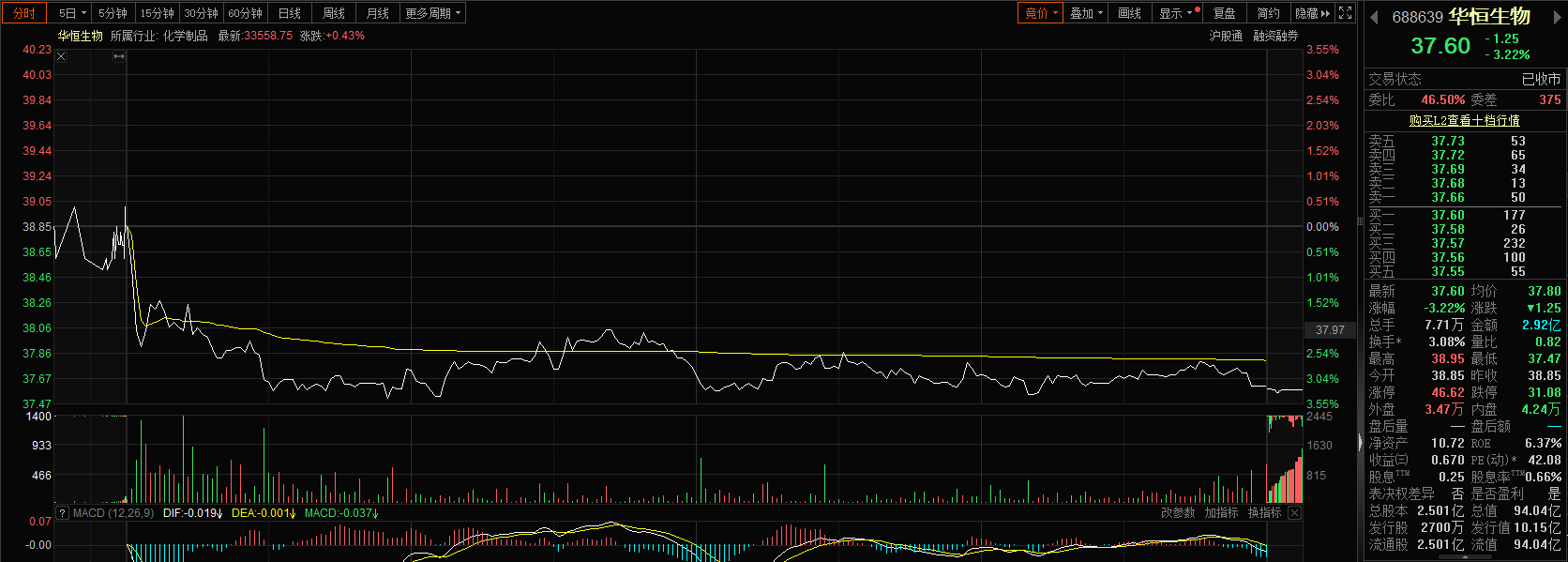Image resolution: width=1568 pixels, height=562 pixels.
Task: Click the 总手 value 7.71万
Action: click(x=1444, y=325)
